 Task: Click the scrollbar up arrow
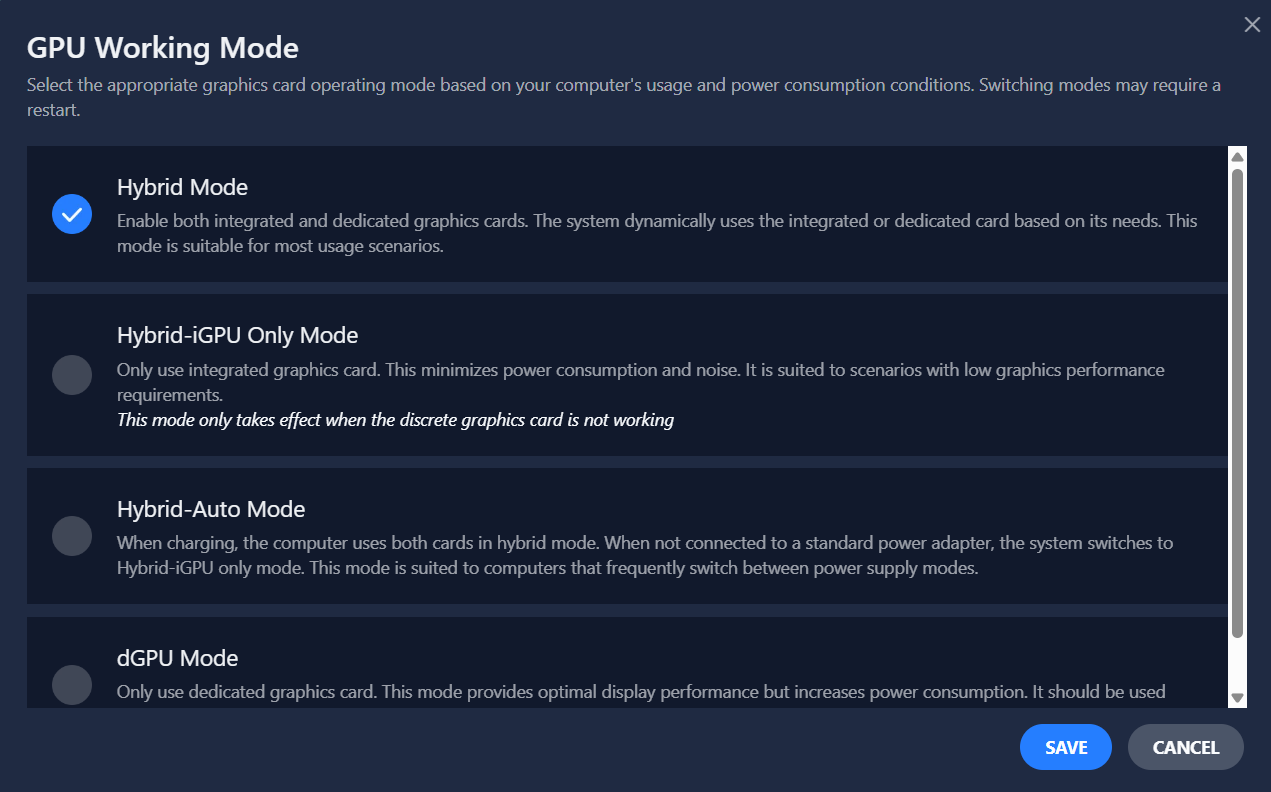coord(1237,157)
